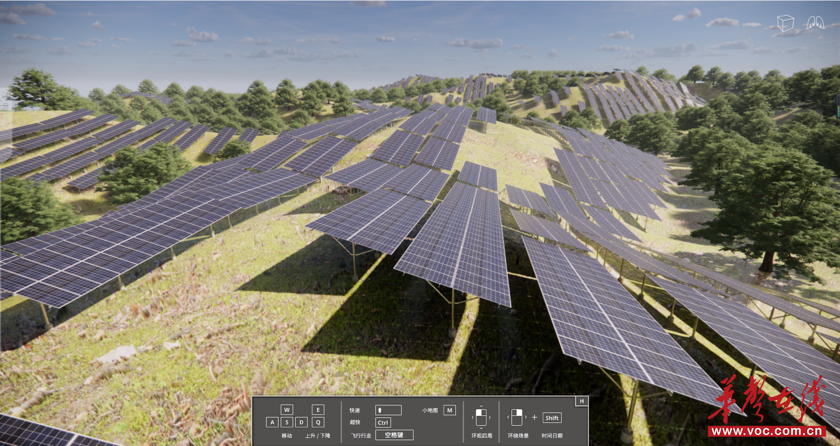
Task: Click the Shift key above 时间日期
Action: [552, 418]
